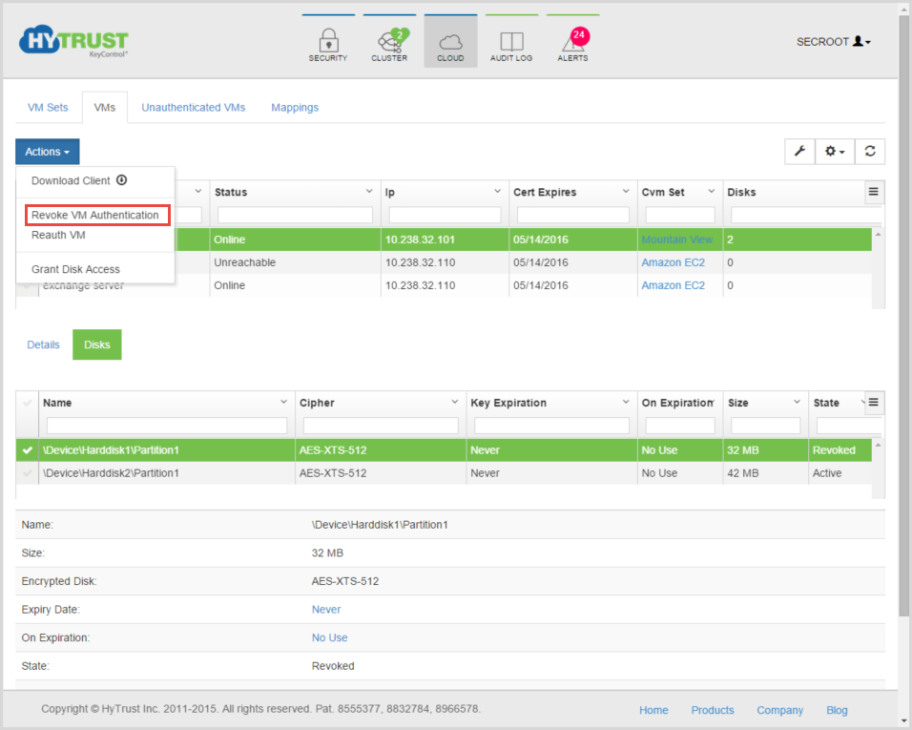The width and height of the screenshot is (912, 730).
Task: Select the exchange server VM row
Action: click(444, 286)
